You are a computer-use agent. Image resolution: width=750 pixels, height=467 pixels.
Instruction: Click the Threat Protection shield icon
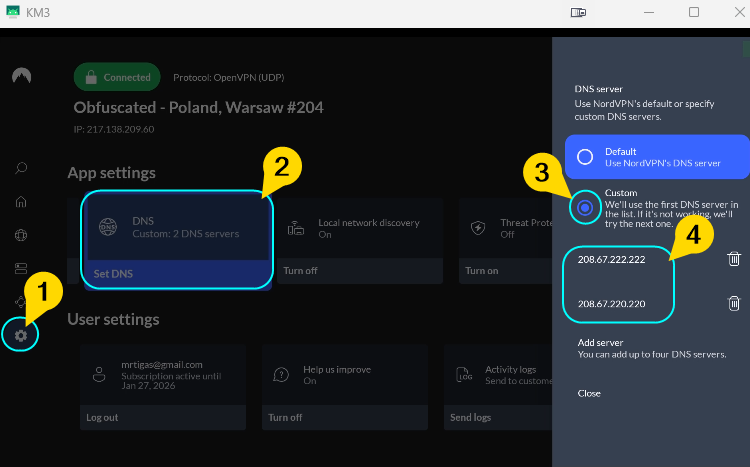(478, 228)
